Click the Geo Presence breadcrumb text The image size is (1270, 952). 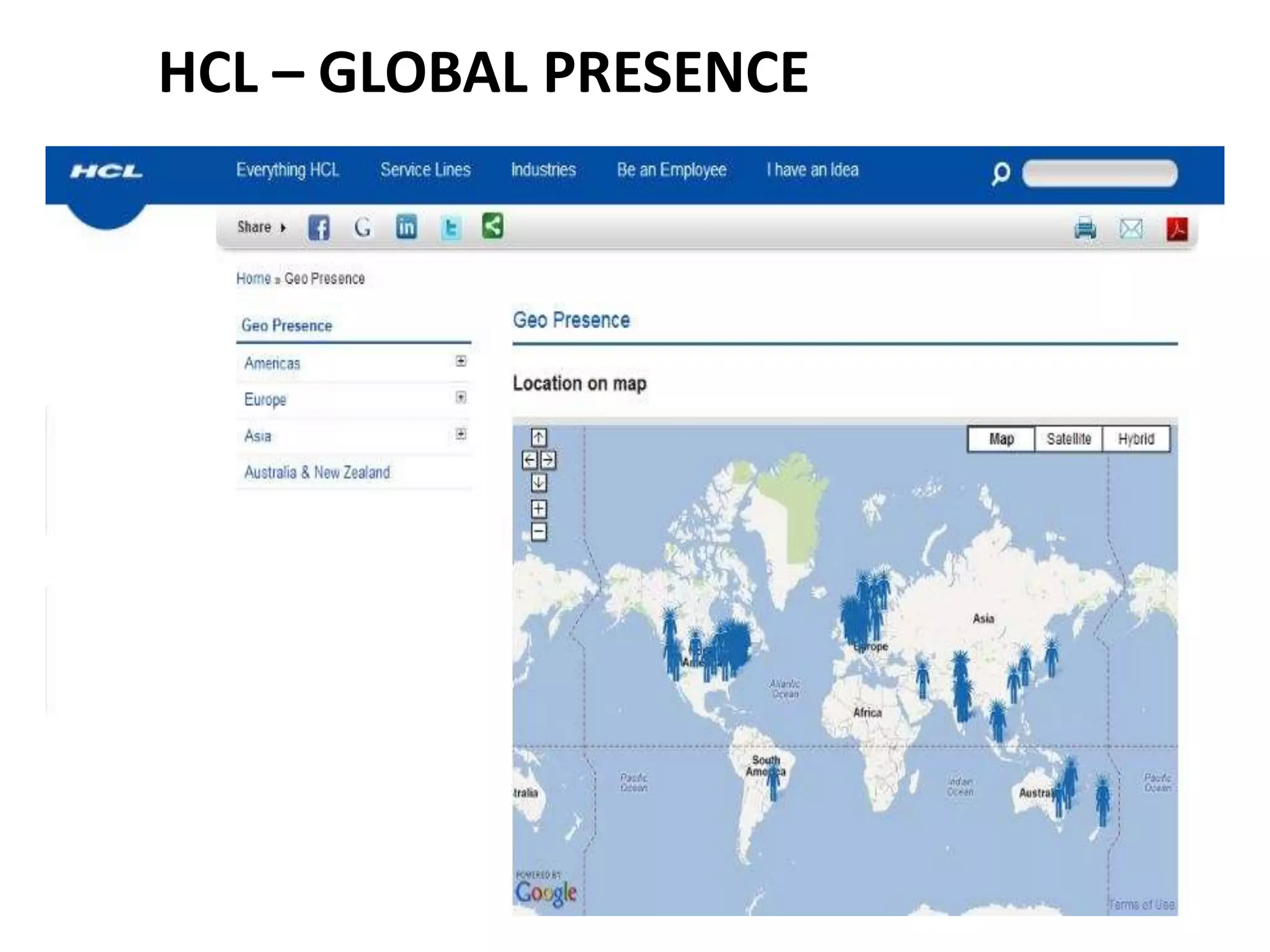[324, 279]
